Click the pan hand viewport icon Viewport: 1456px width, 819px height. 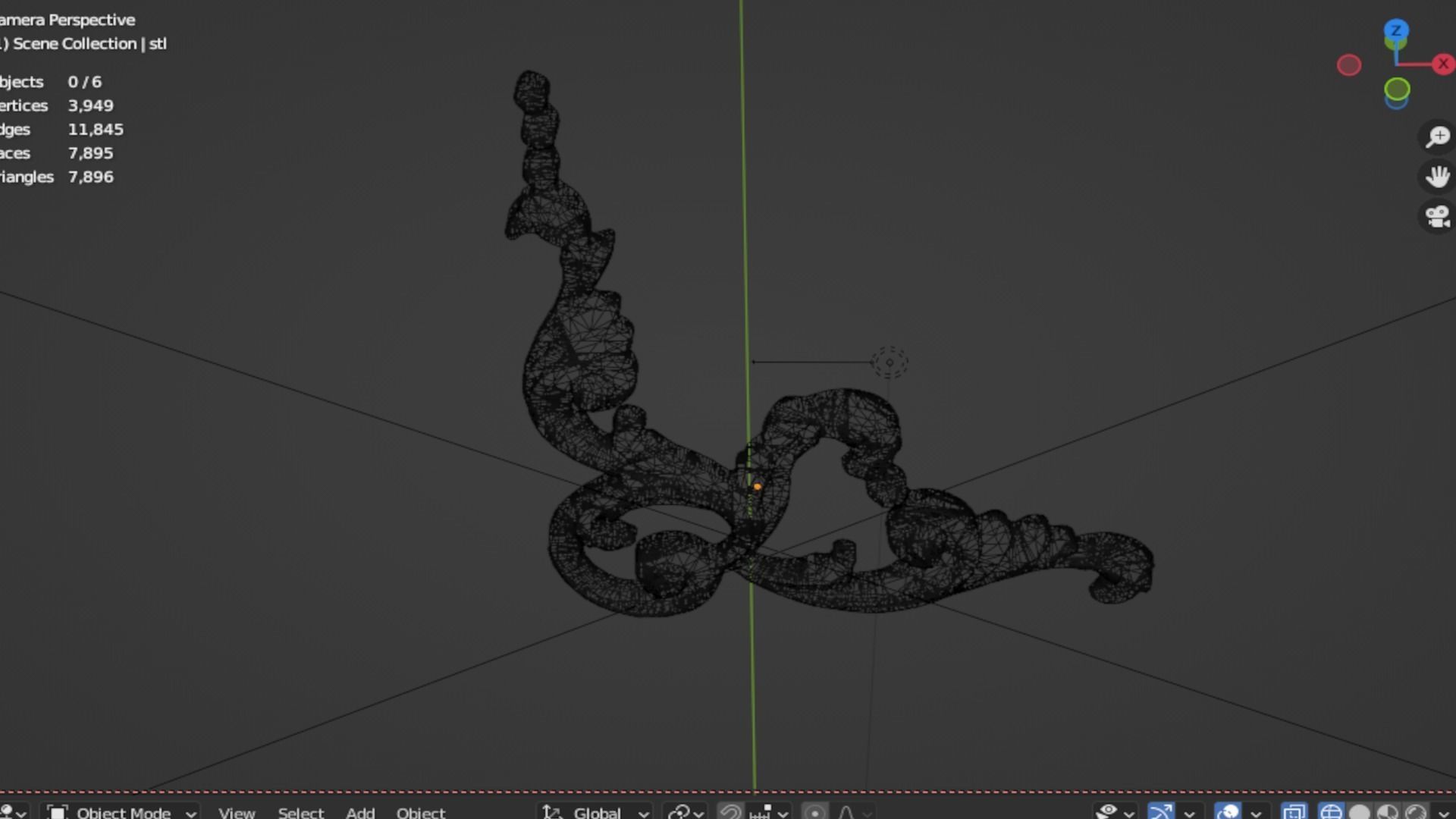coord(1437,177)
